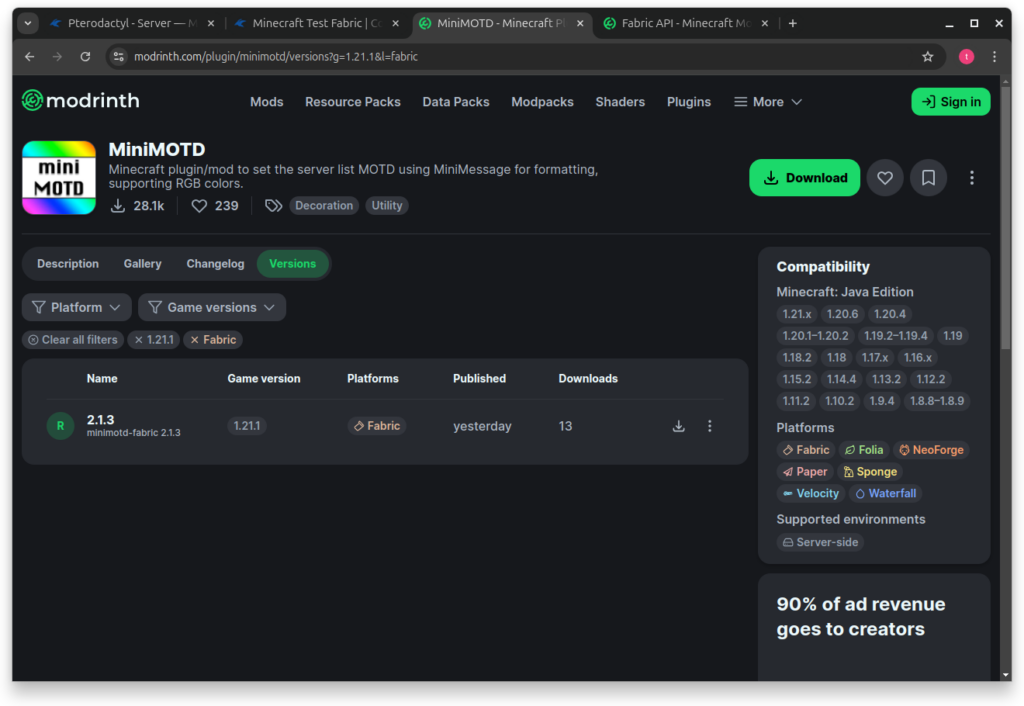Close the Minecraft Test Fabric tab
The height and width of the screenshot is (706, 1024).
[x=395, y=23]
